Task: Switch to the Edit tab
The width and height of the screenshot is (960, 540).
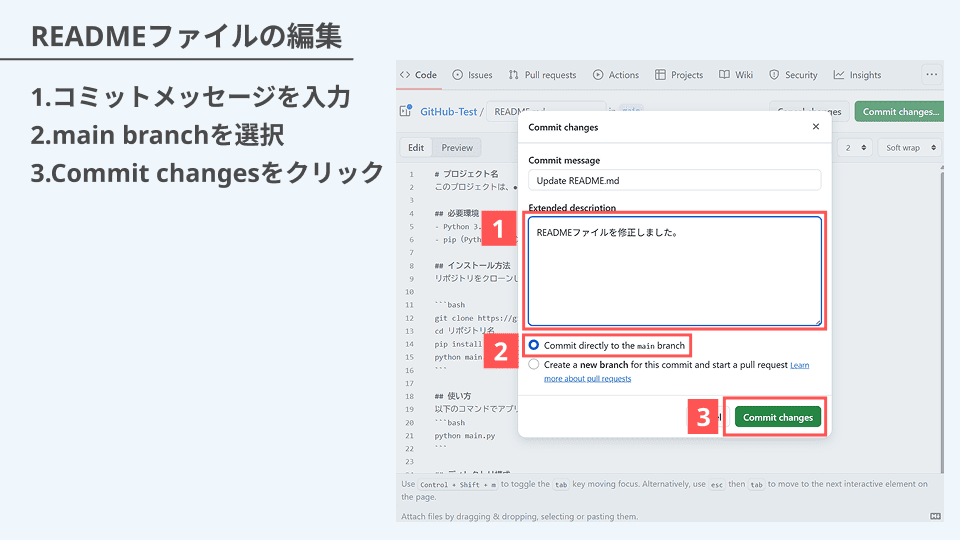Action: pos(416,148)
